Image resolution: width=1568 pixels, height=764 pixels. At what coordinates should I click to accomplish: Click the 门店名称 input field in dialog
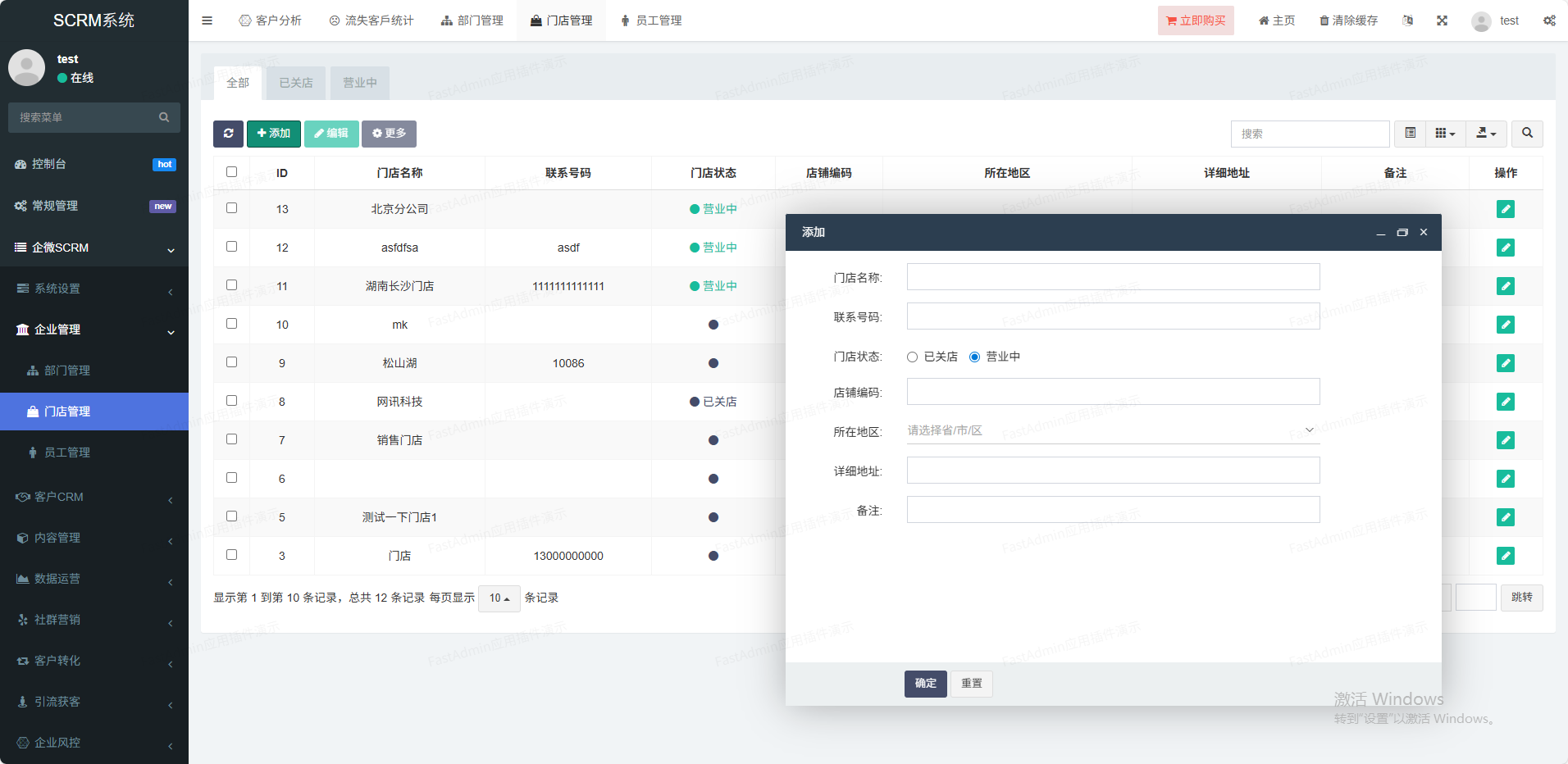(1112, 277)
